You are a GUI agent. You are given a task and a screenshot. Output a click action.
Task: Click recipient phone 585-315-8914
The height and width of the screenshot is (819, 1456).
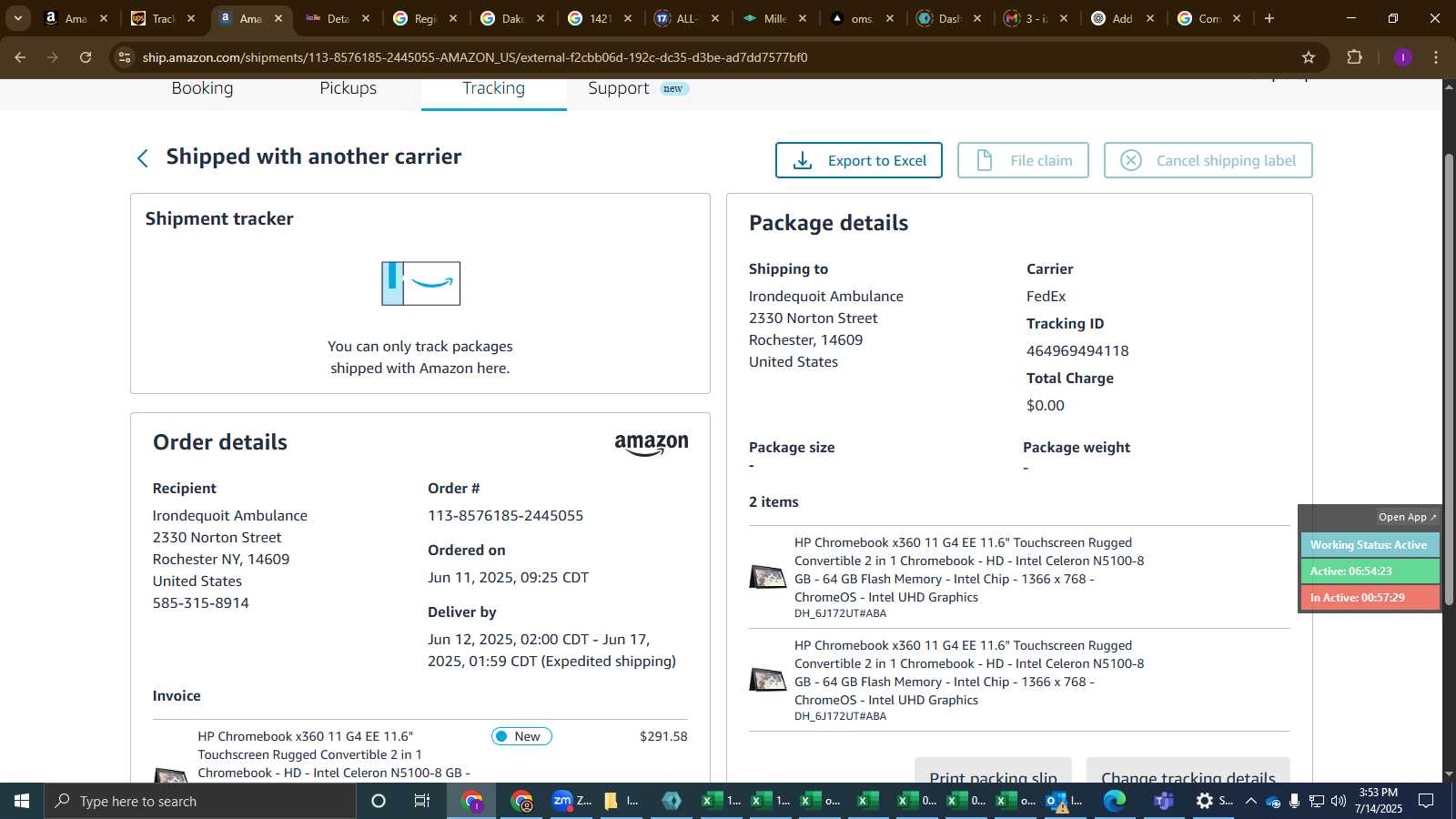201,603
